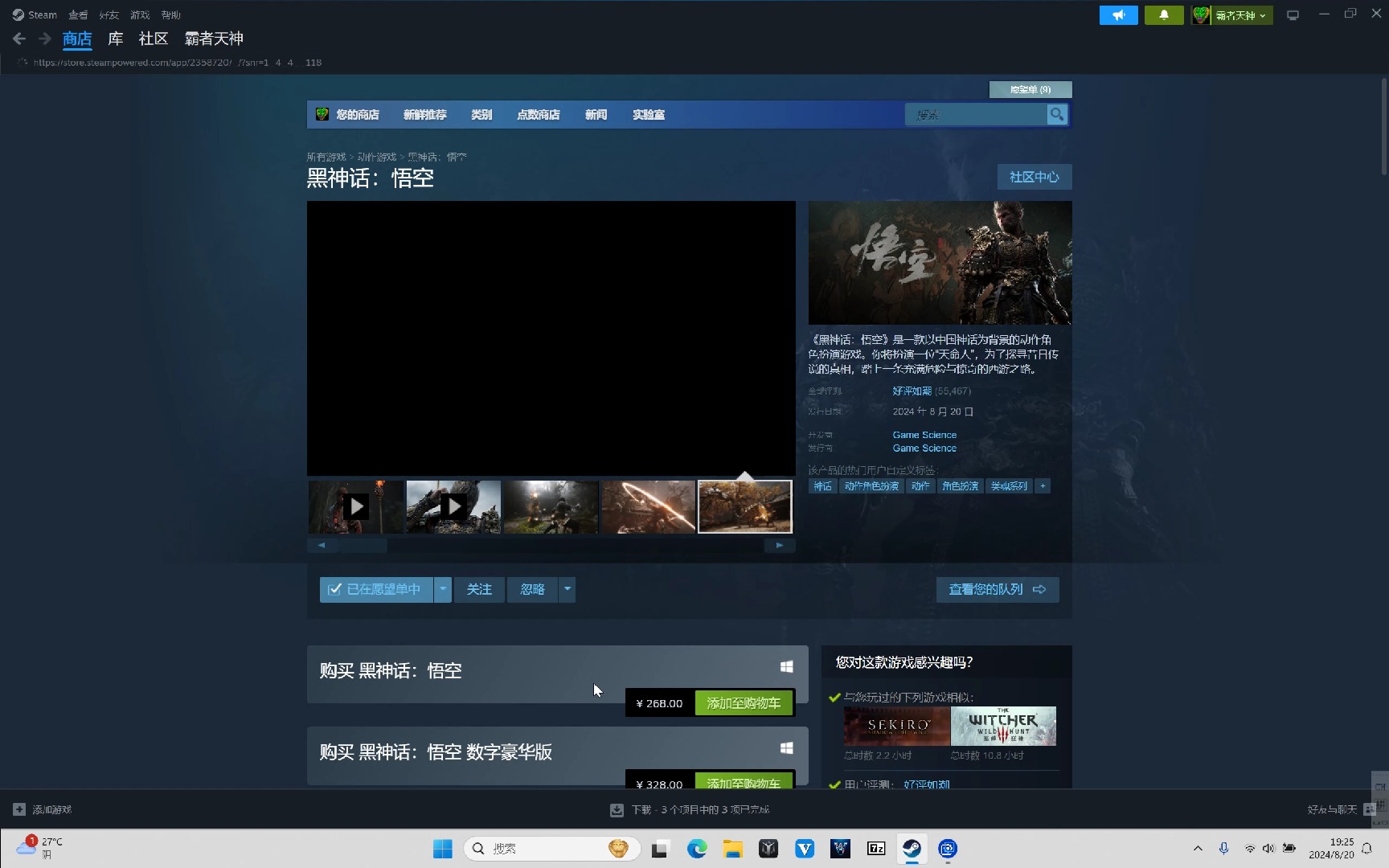1389x868 pixels.
Task: Open Windows notification center bell
Action: tap(1366, 849)
